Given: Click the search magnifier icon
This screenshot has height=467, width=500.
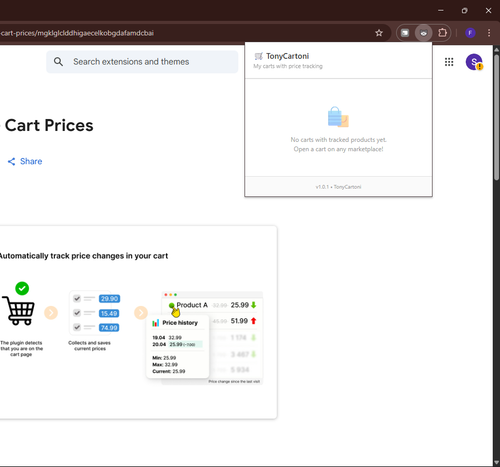Looking at the screenshot, I should point(58,62).
